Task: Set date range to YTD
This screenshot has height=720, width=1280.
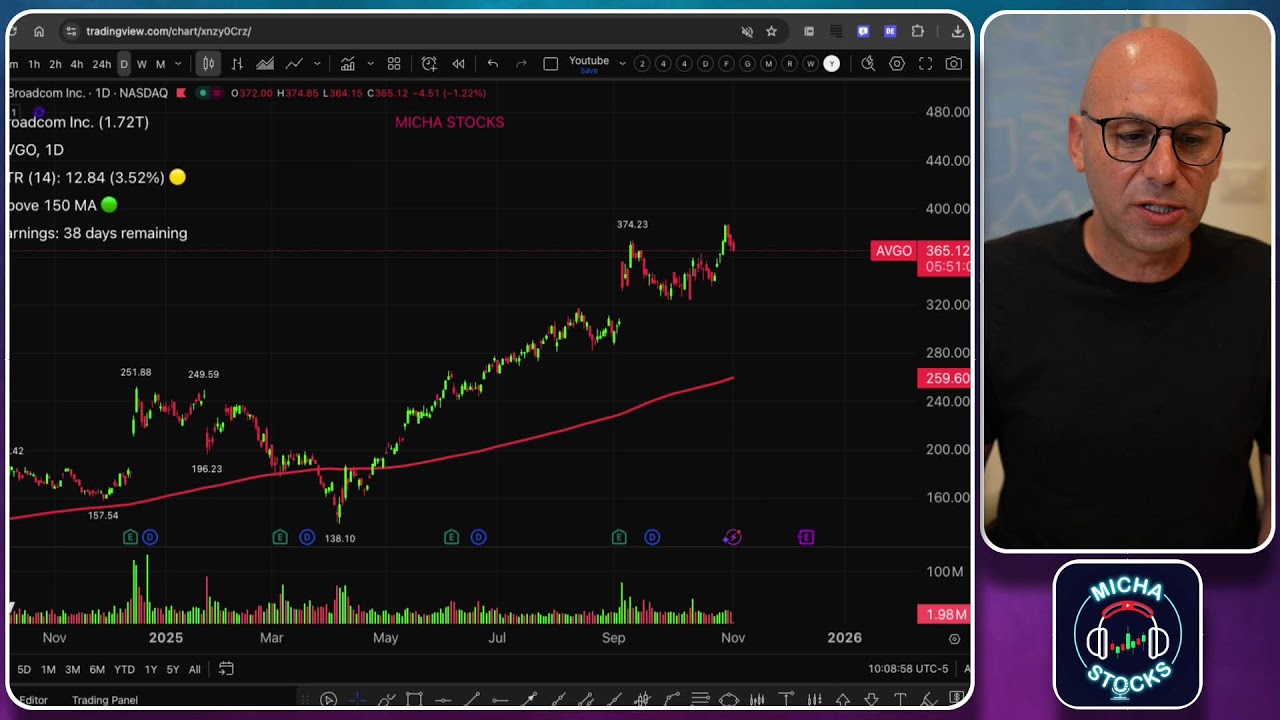Action: click(x=124, y=670)
